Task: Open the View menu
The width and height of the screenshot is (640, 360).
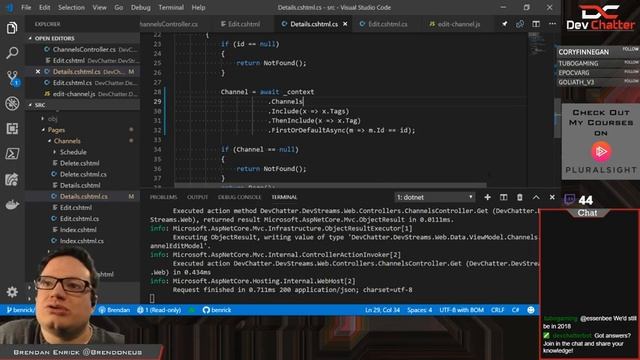Action: (x=99, y=7)
